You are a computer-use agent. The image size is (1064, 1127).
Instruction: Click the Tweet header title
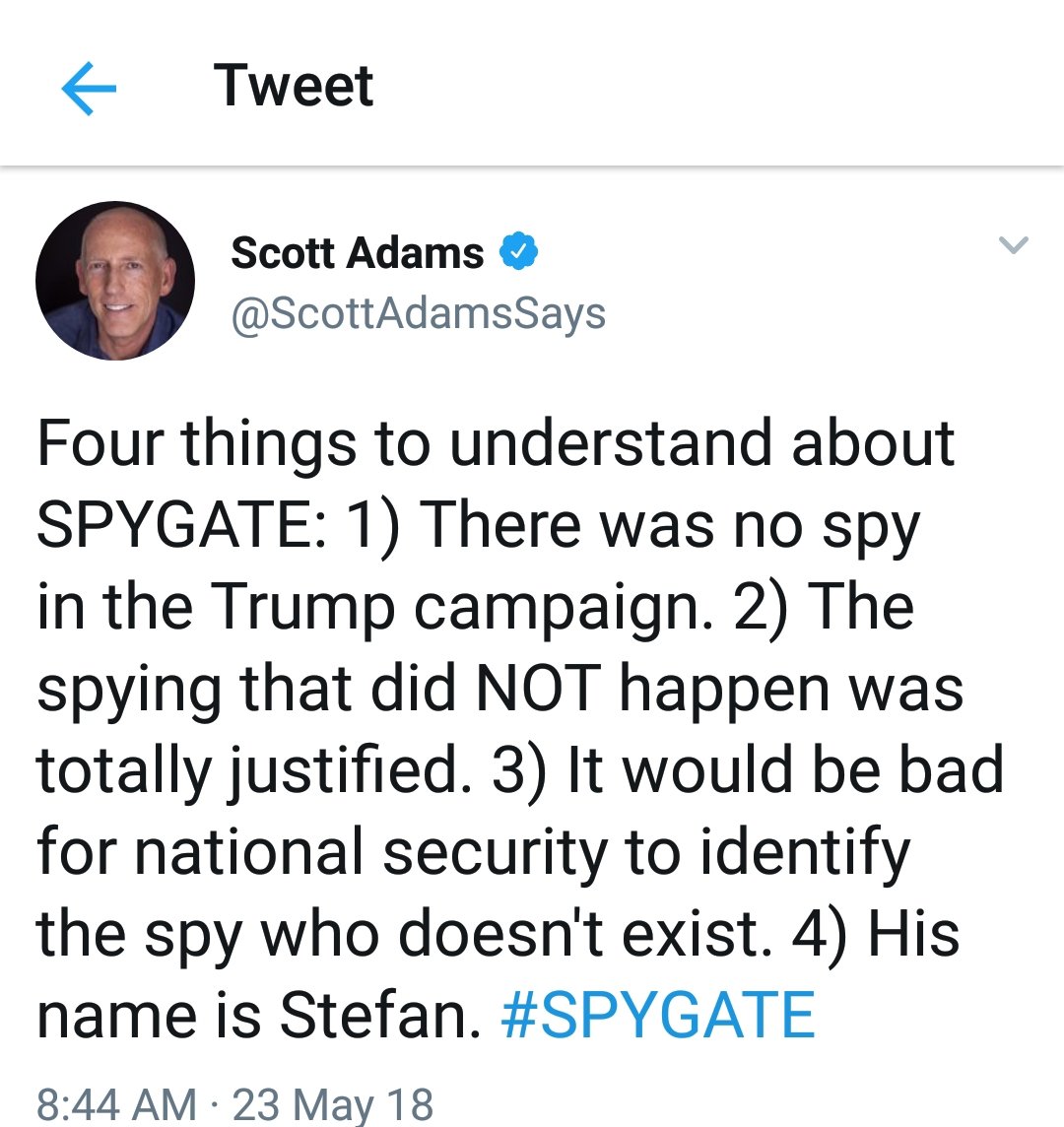point(294,86)
